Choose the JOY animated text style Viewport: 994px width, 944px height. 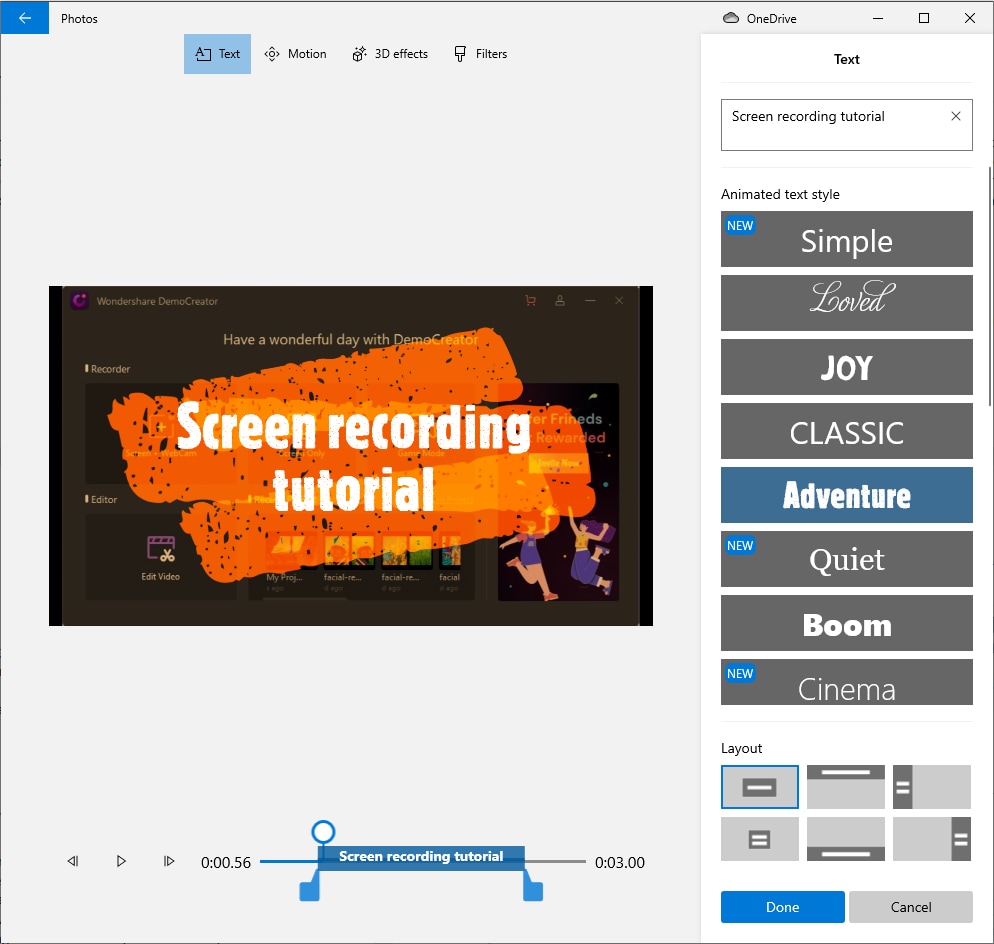(x=846, y=367)
